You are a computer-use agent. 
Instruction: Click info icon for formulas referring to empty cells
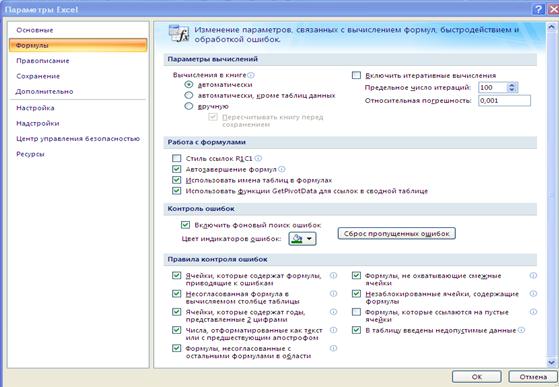click(533, 312)
